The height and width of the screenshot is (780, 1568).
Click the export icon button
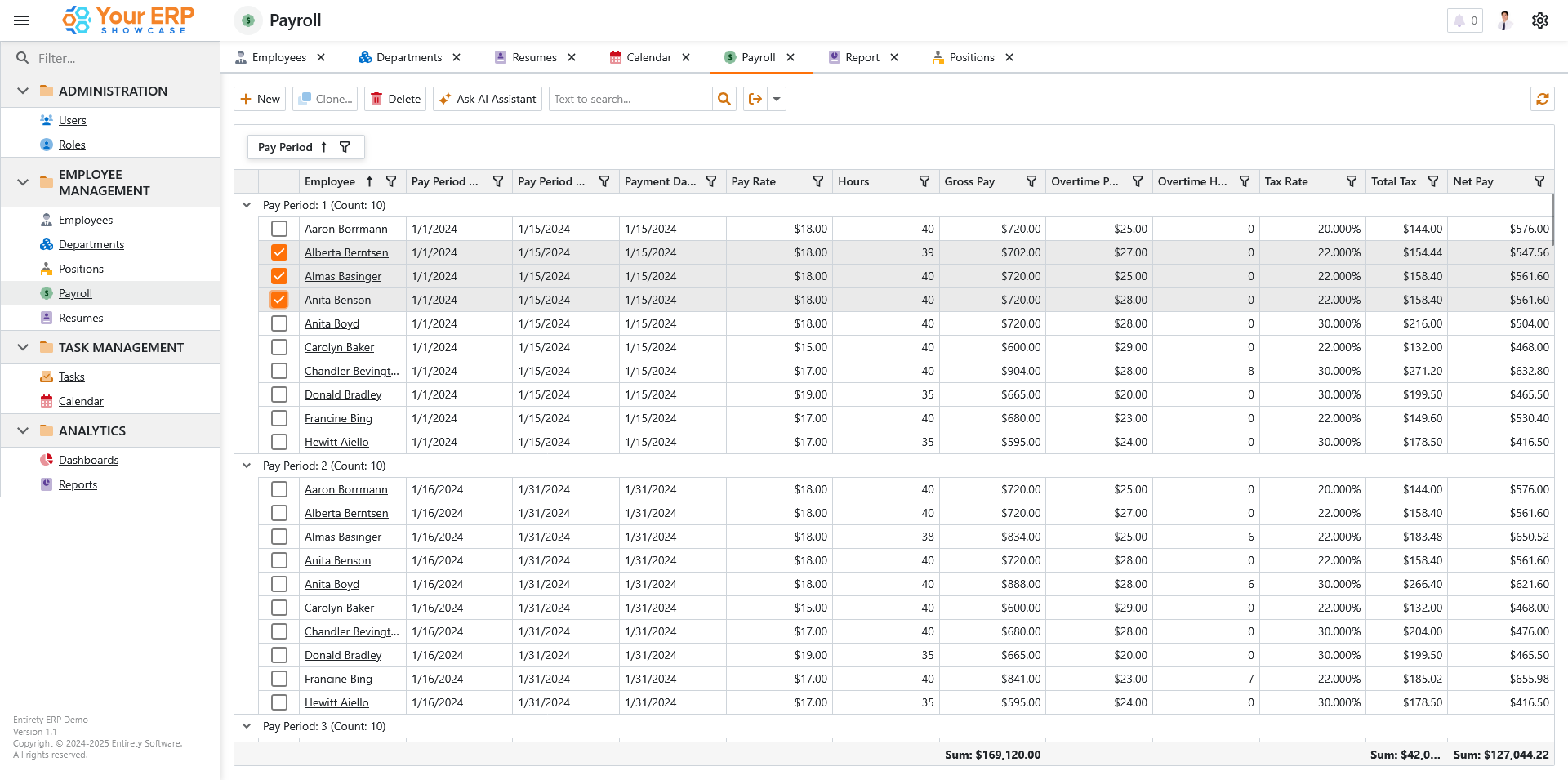[755, 99]
